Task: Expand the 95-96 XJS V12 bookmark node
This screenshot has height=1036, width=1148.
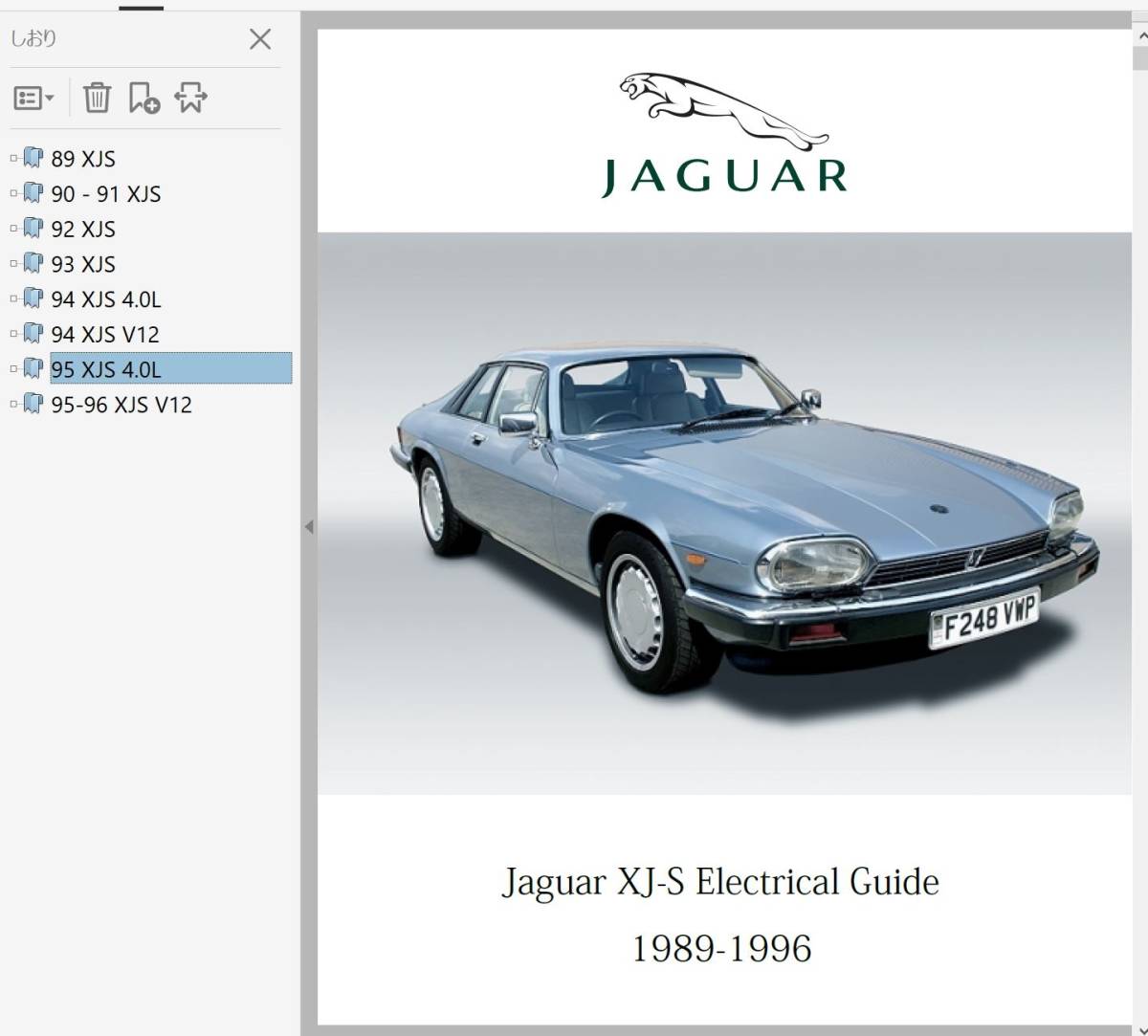Action: pos(13,404)
